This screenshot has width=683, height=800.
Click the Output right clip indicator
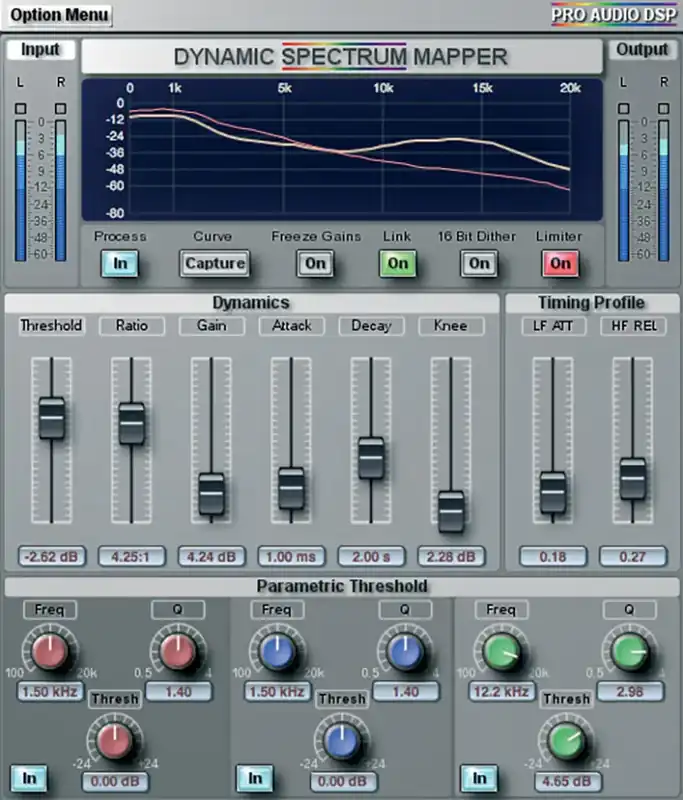tap(664, 109)
